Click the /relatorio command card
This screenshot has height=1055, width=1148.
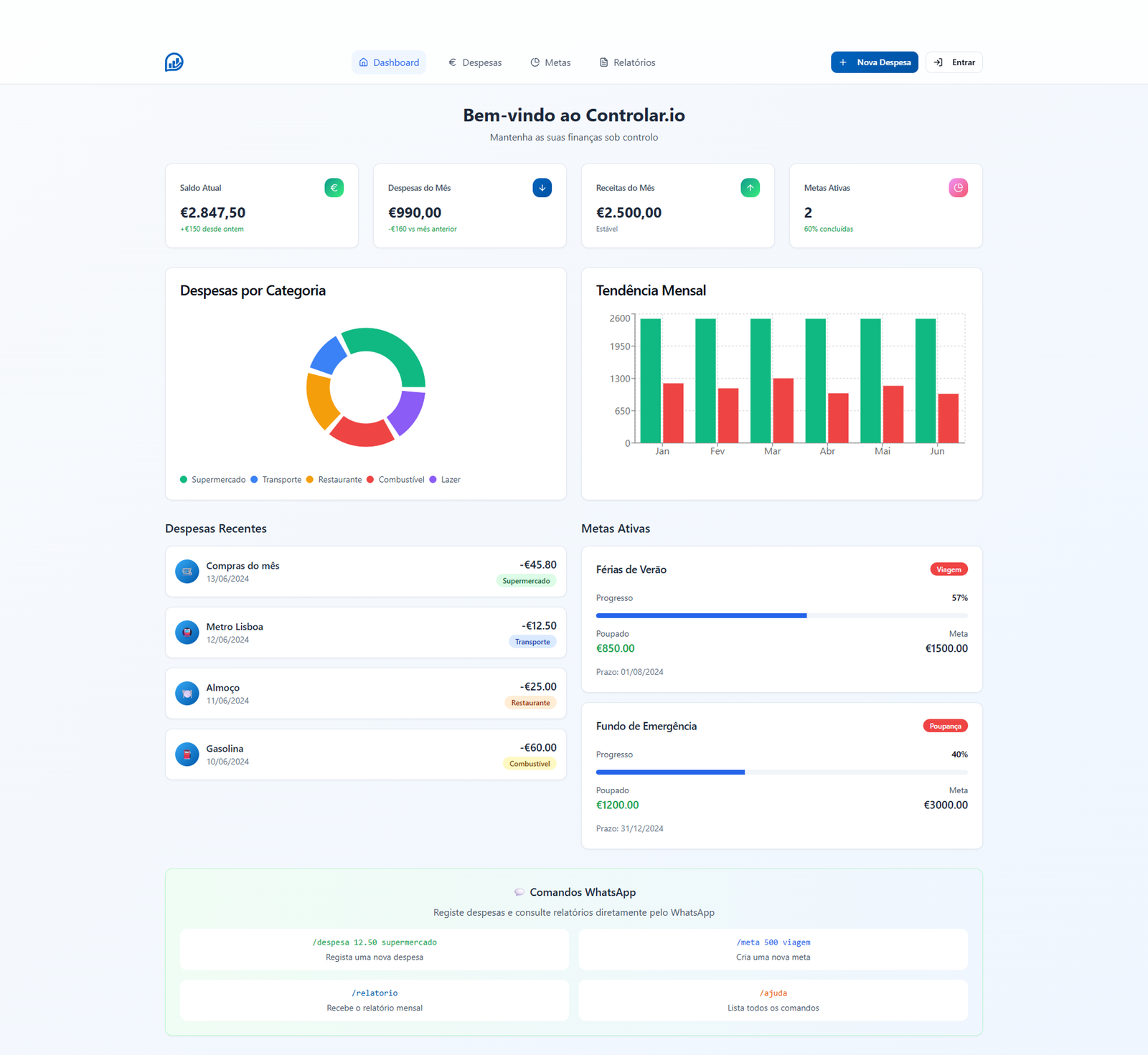375,1000
